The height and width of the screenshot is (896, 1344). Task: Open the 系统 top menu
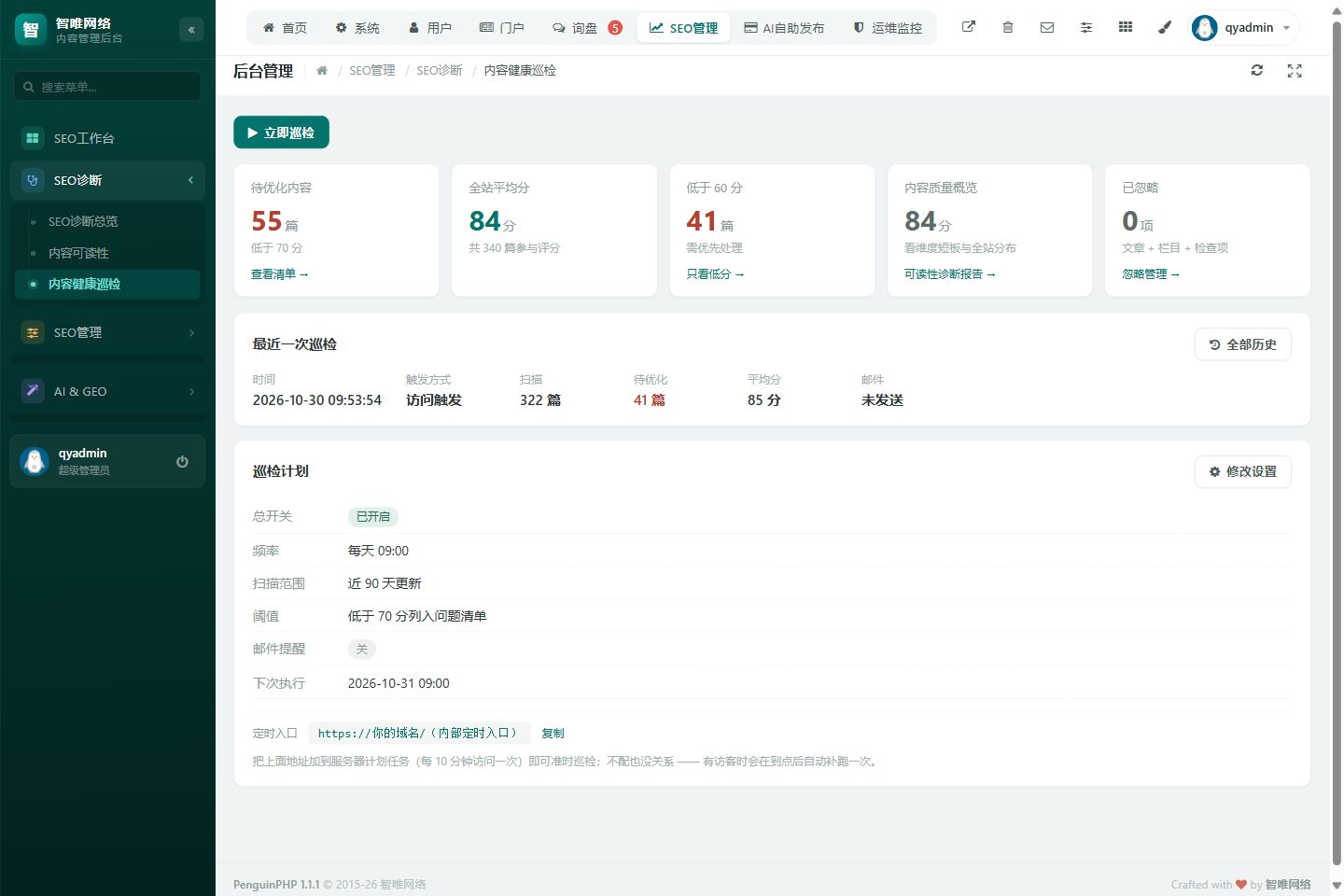click(357, 28)
